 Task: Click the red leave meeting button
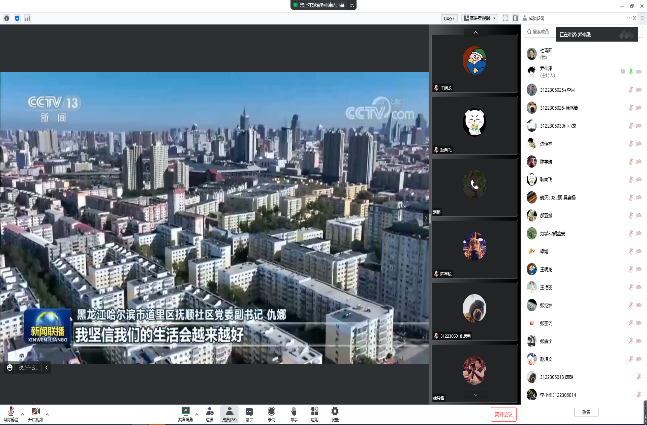point(503,412)
